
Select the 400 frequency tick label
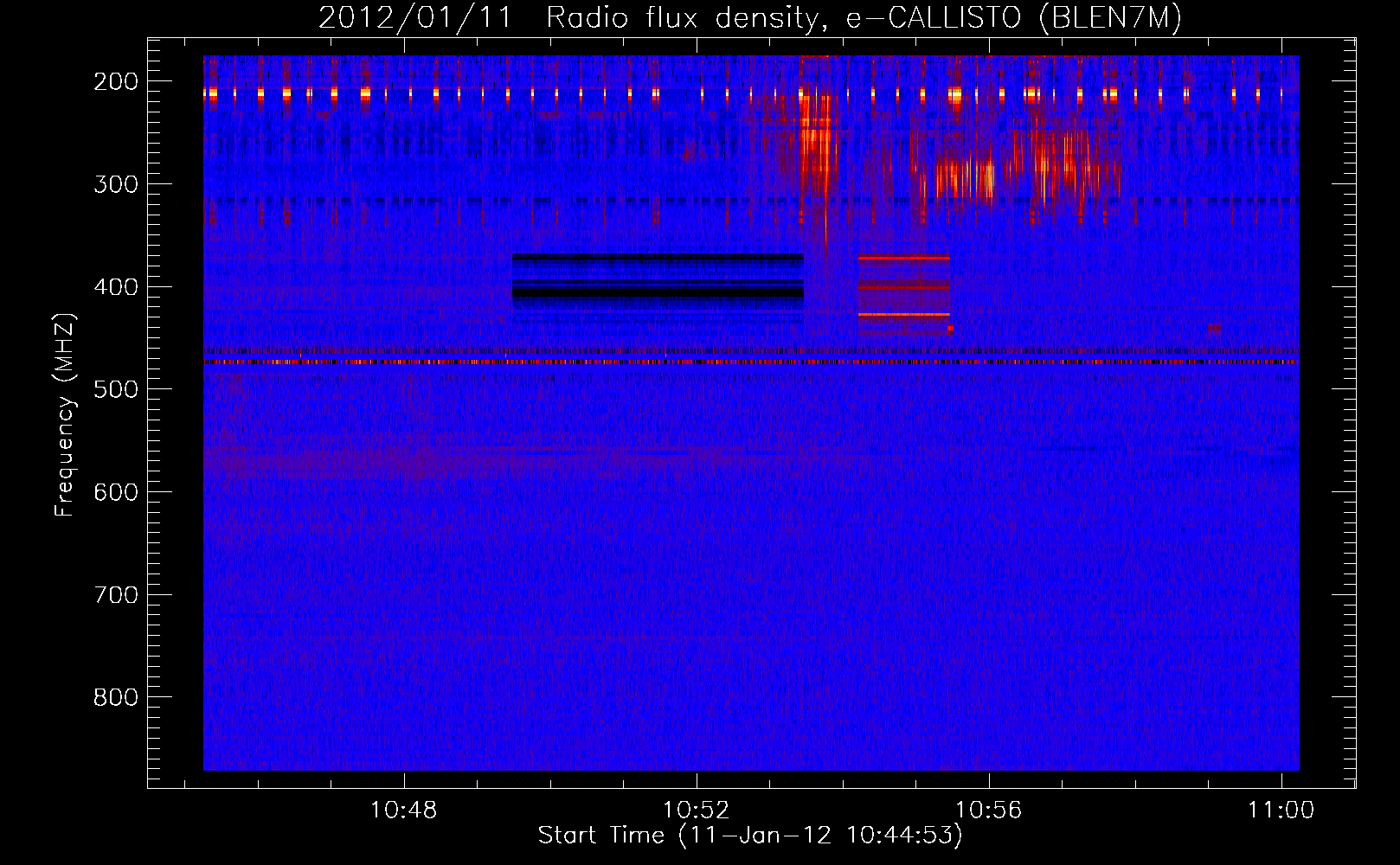pyautogui.click(x=115, y=287)
